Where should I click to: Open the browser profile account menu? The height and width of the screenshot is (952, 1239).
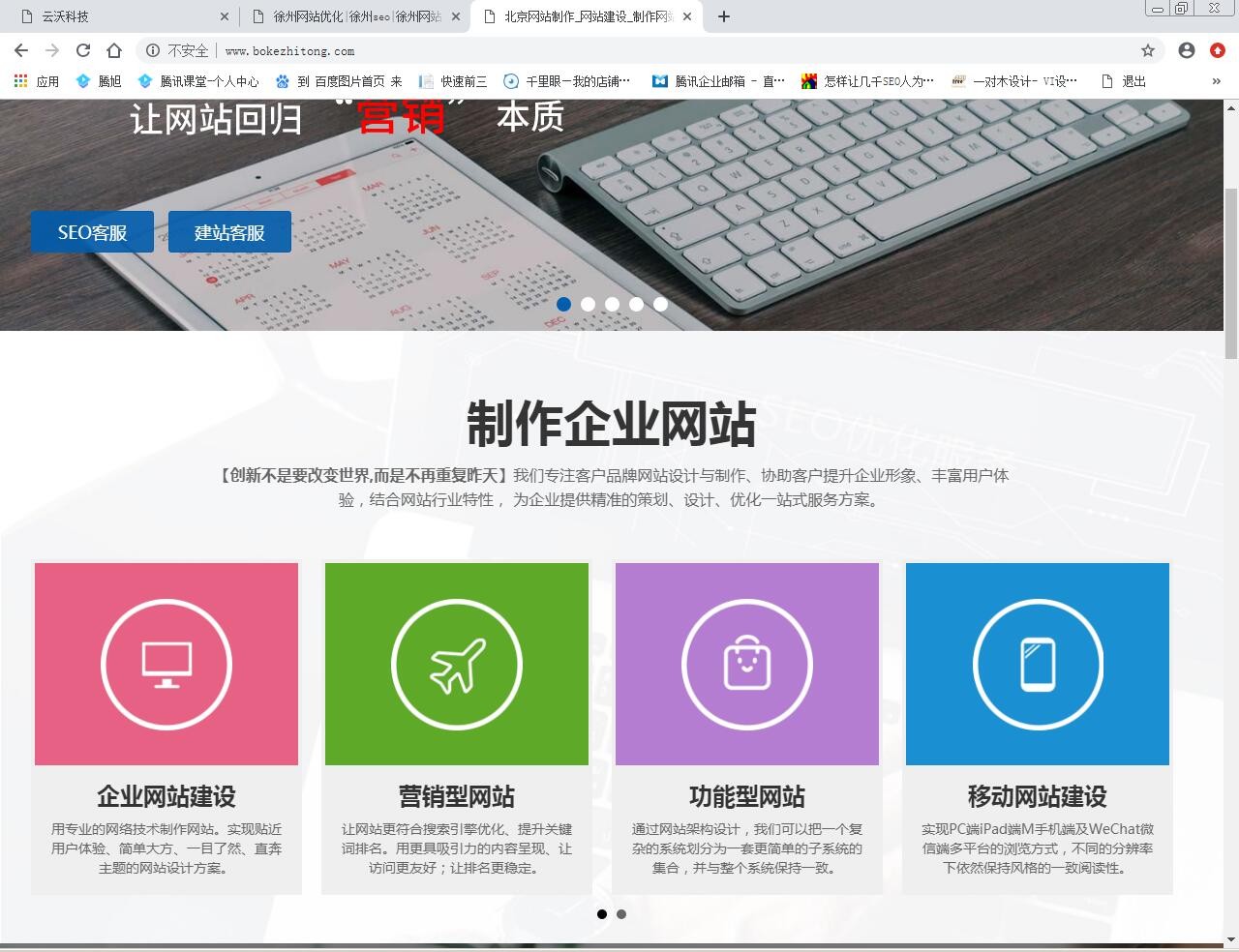1186,50
